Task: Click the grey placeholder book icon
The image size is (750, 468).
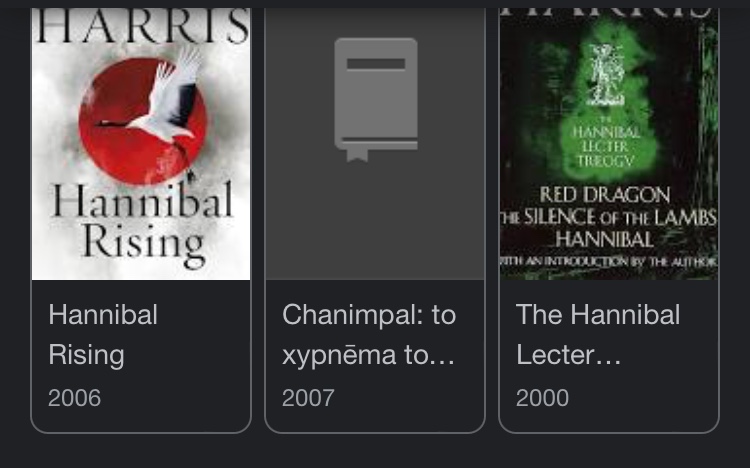Action: (x=376, y=100)
